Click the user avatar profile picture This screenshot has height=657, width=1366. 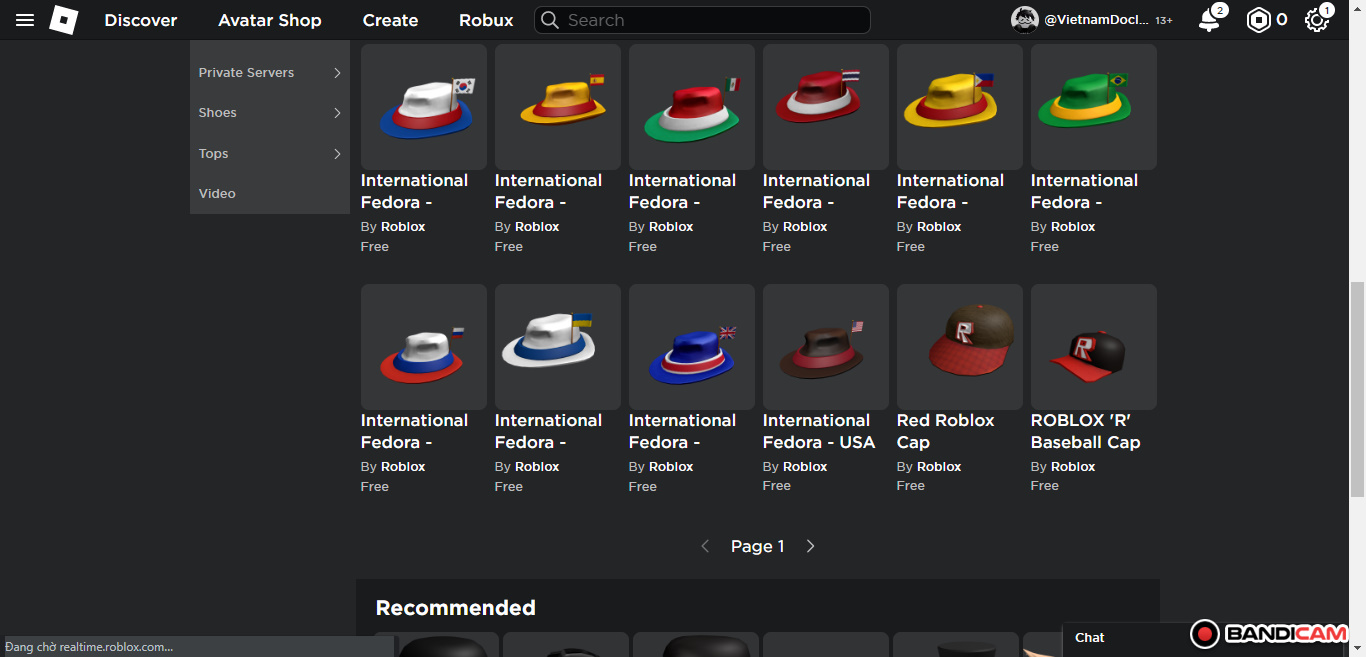1025,20
